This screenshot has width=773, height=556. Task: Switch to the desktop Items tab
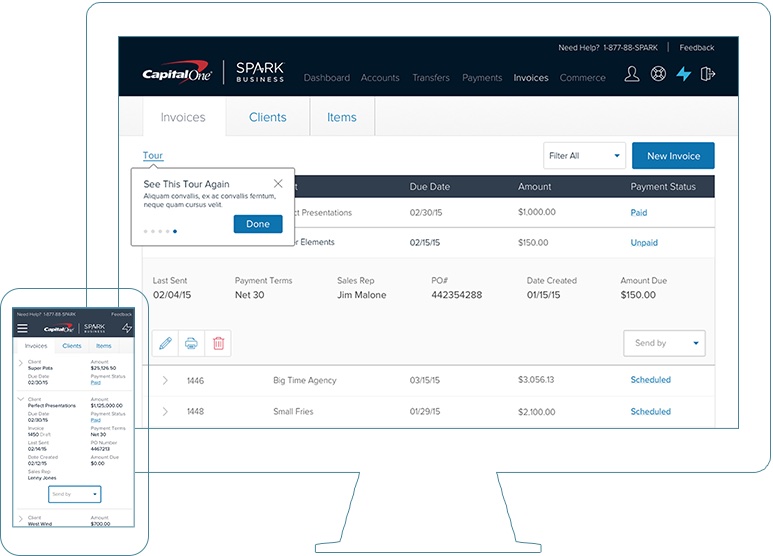pyautogui.click(x=342, y=117)
